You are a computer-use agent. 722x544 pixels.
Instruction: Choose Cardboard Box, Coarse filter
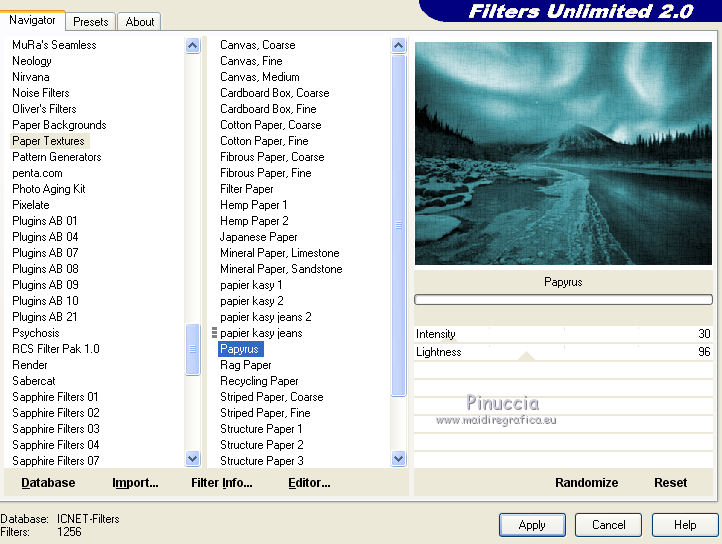point(275,93)
